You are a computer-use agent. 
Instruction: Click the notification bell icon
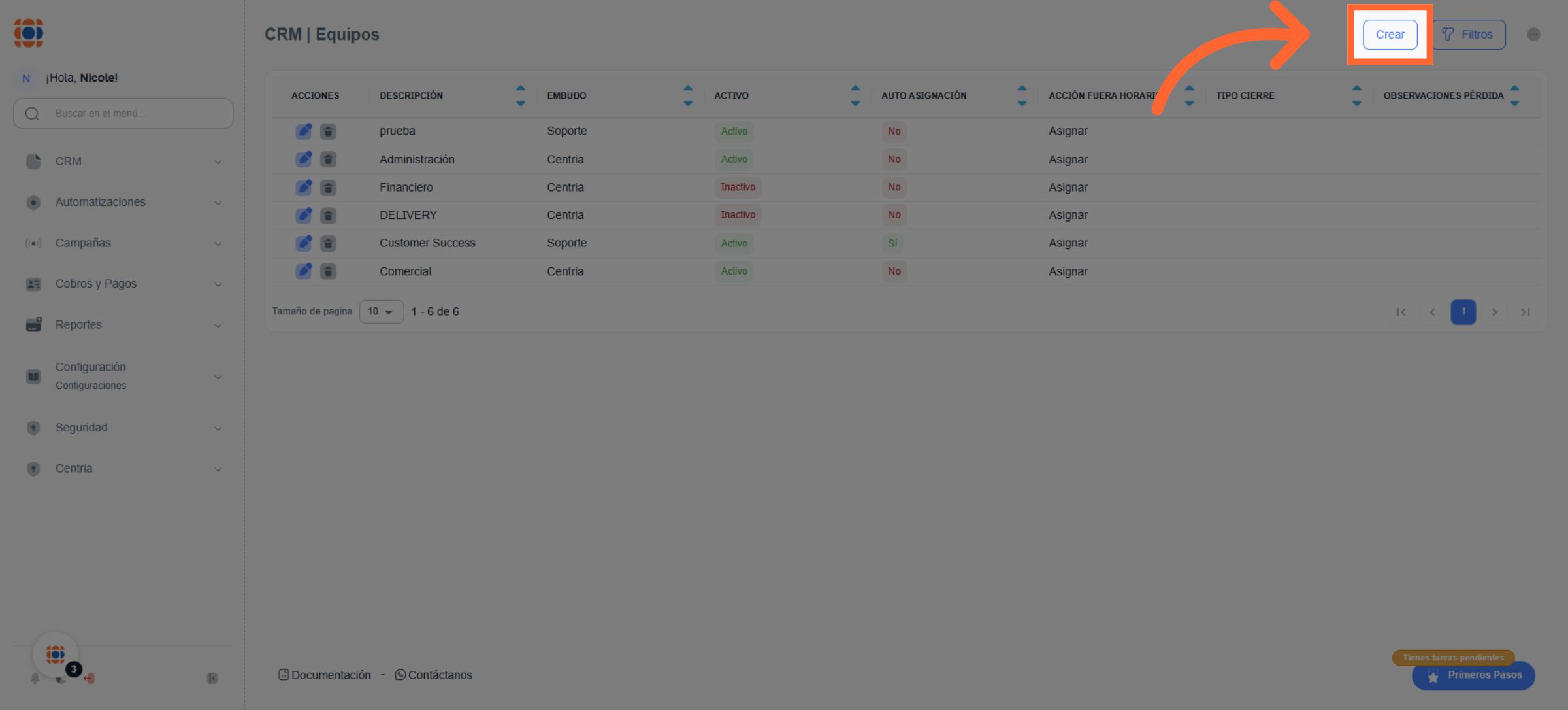(x=35, y=679)
